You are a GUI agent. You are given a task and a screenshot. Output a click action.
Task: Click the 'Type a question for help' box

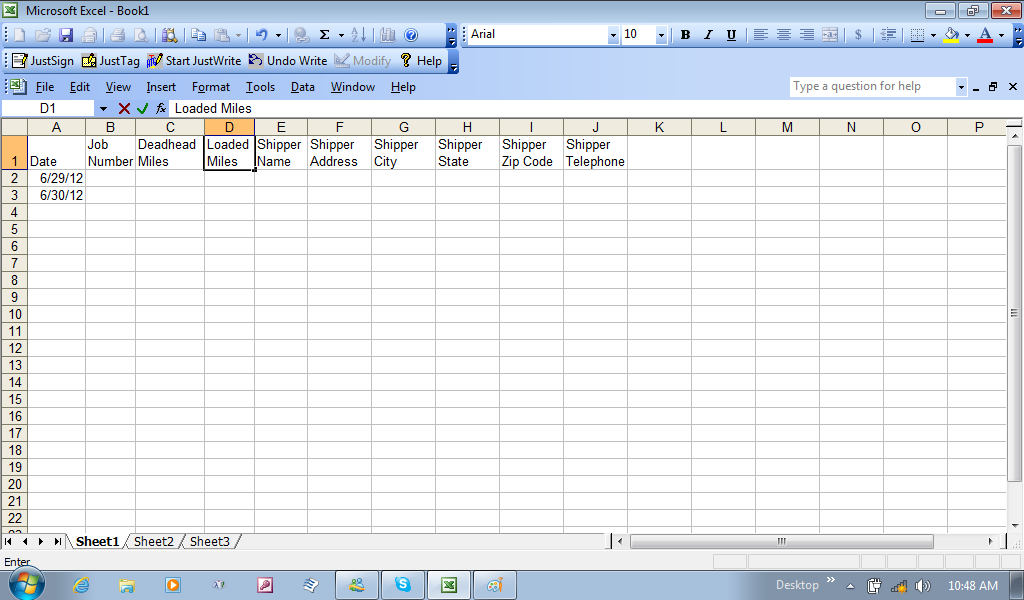click(872, 87)
